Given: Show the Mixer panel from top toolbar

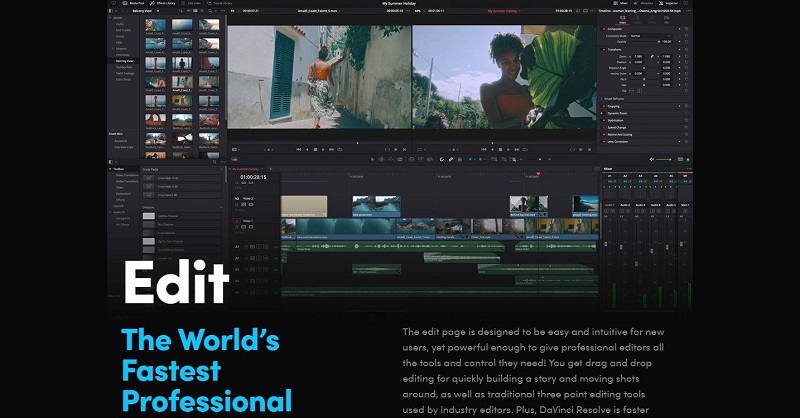Looking at the screenshot, I should pos(621,3).
